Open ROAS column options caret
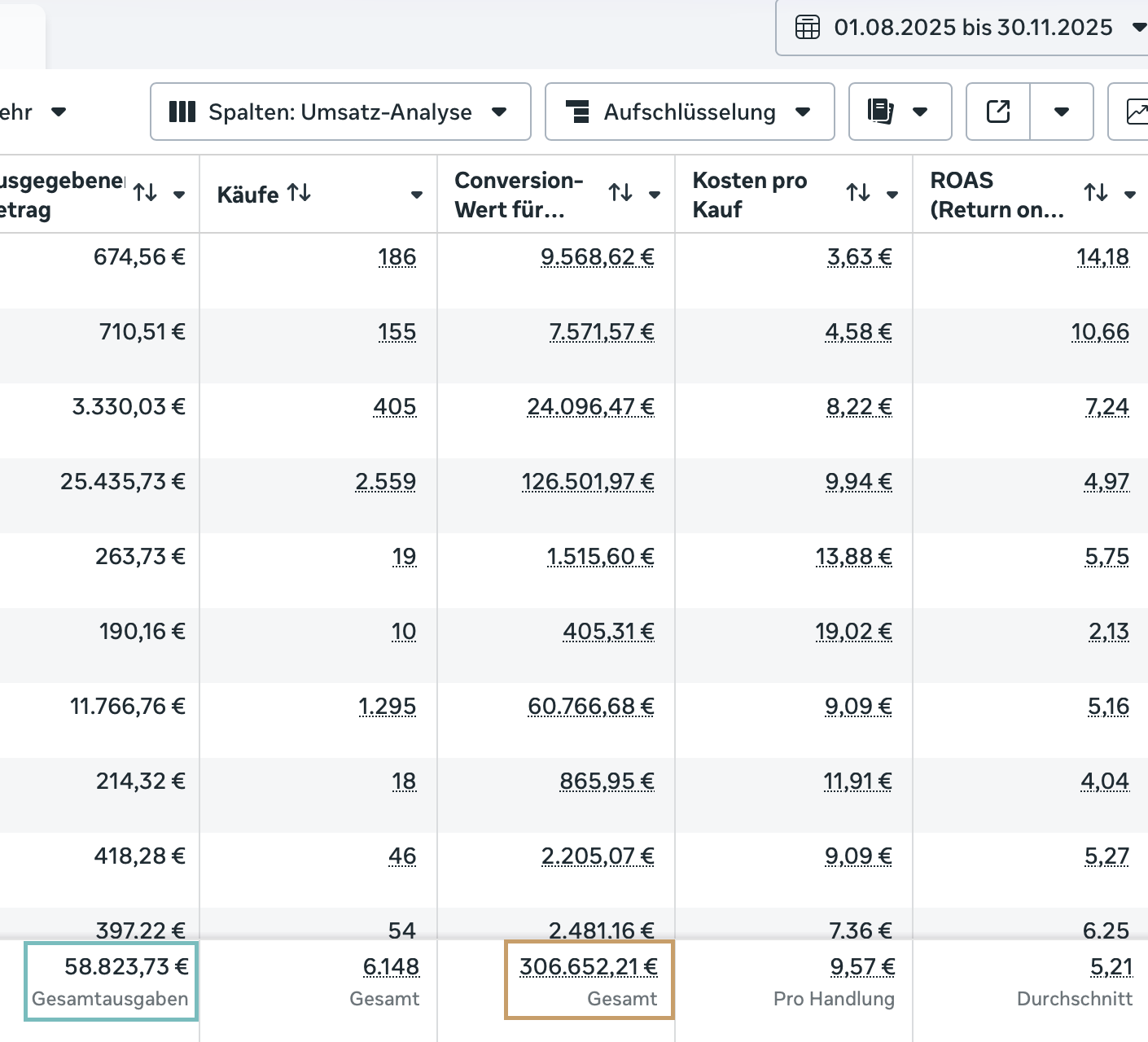 tap(1130, 195)
